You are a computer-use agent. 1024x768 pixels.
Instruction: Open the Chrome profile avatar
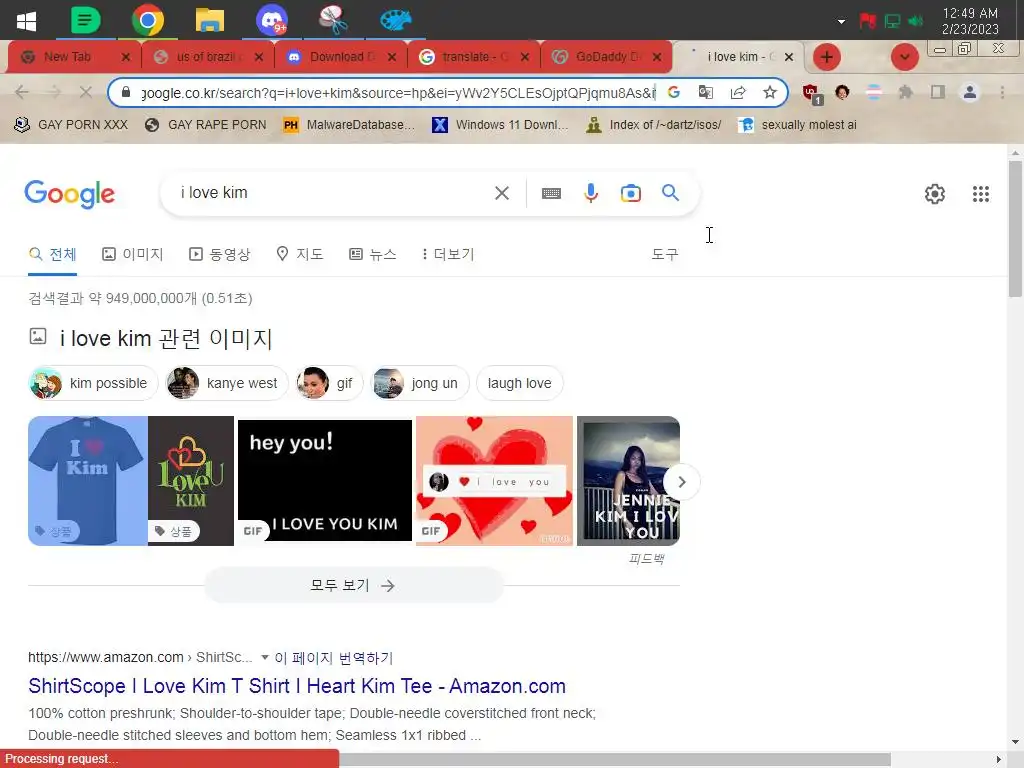point(970,93)
